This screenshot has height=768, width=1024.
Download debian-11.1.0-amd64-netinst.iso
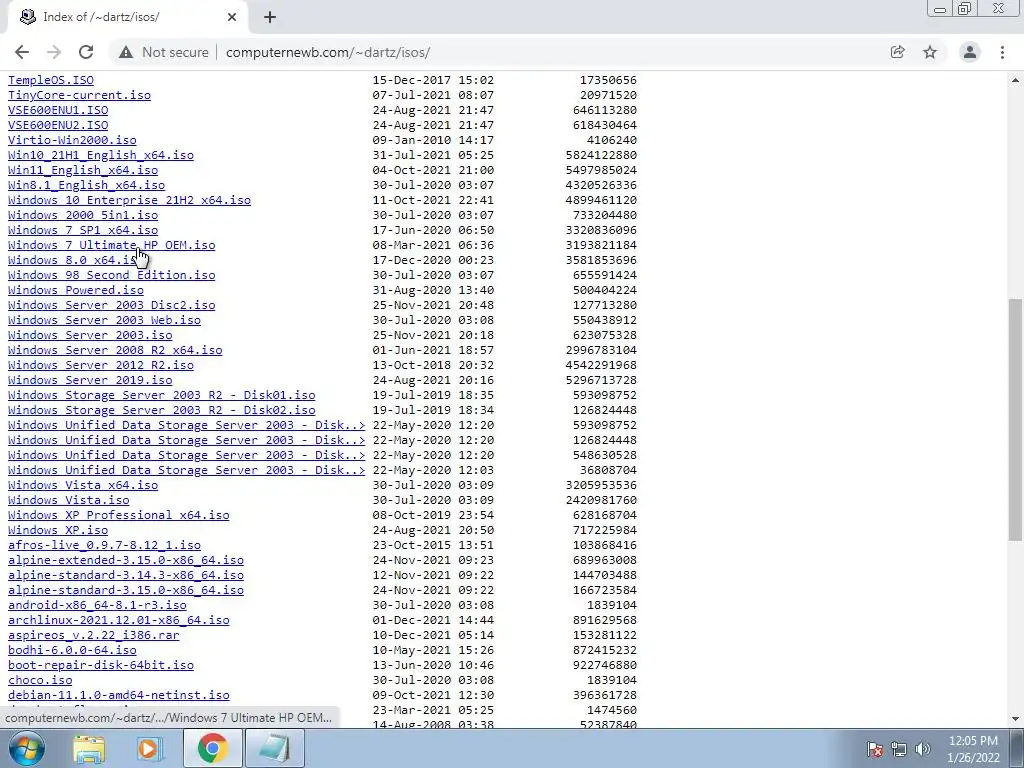click(x=119, y=696)
